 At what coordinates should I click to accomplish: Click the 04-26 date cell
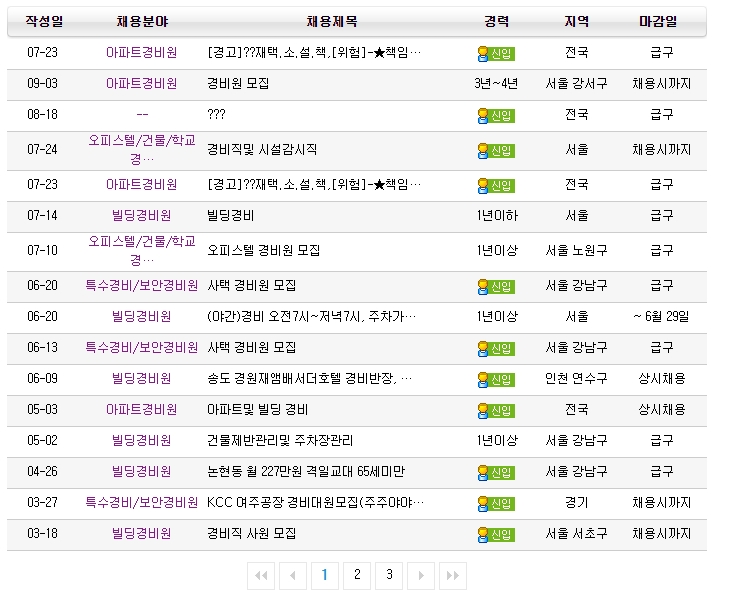(x=42, y=471)
